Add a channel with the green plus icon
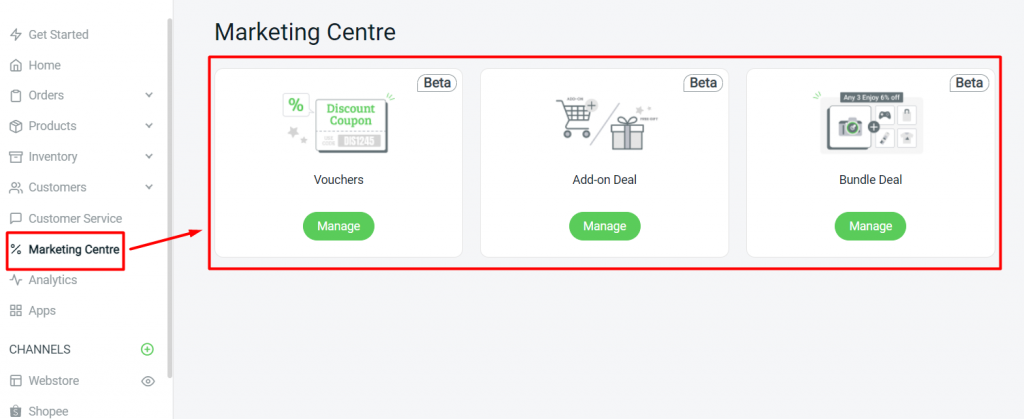Viewport: 1024px width, 419px height. 148,349
